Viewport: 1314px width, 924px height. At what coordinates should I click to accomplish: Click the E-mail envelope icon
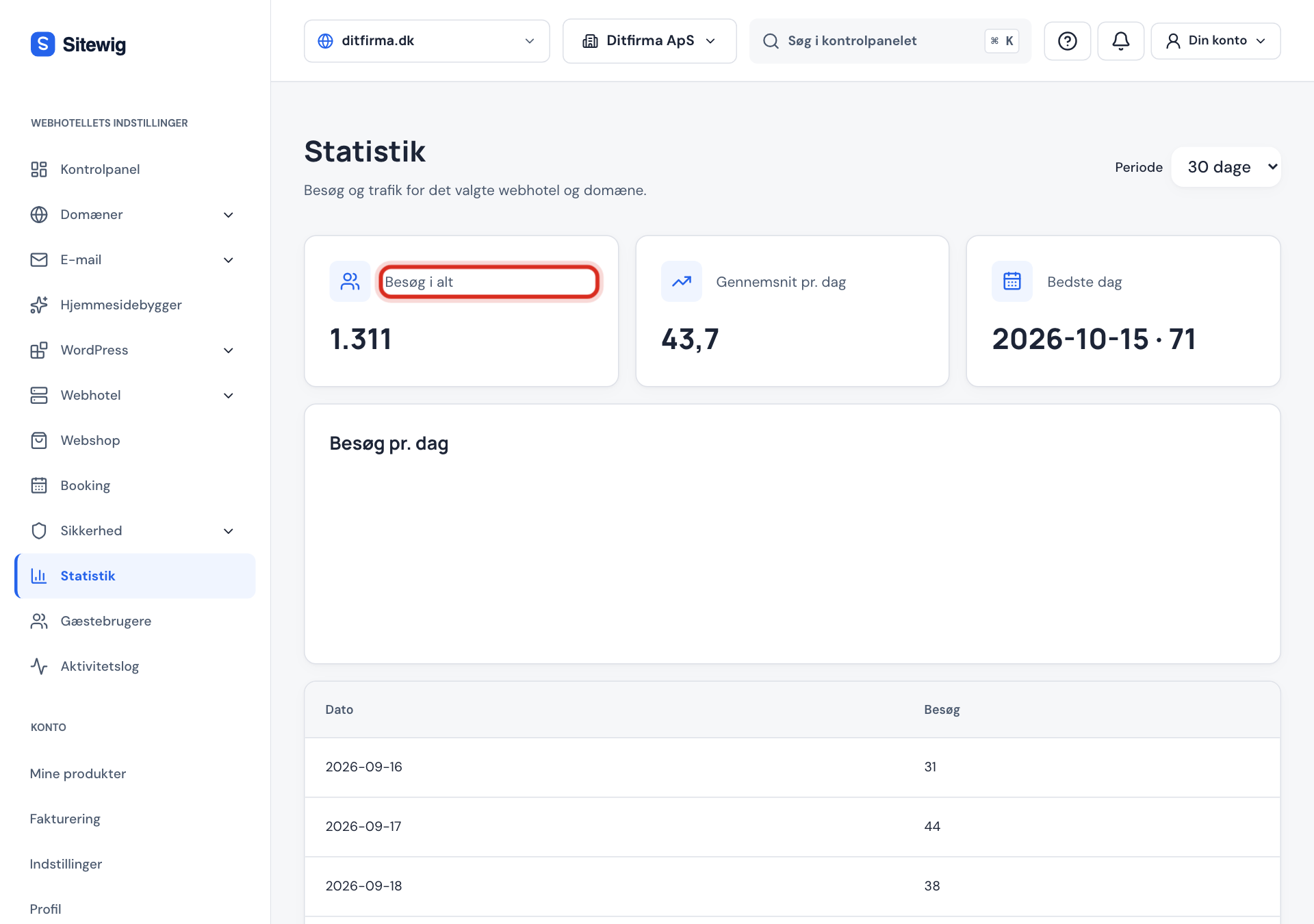click(39, 259)
